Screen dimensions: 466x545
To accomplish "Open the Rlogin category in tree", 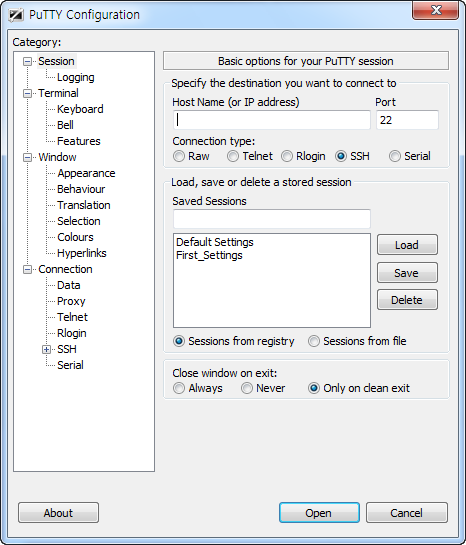I will pos(72,333).
